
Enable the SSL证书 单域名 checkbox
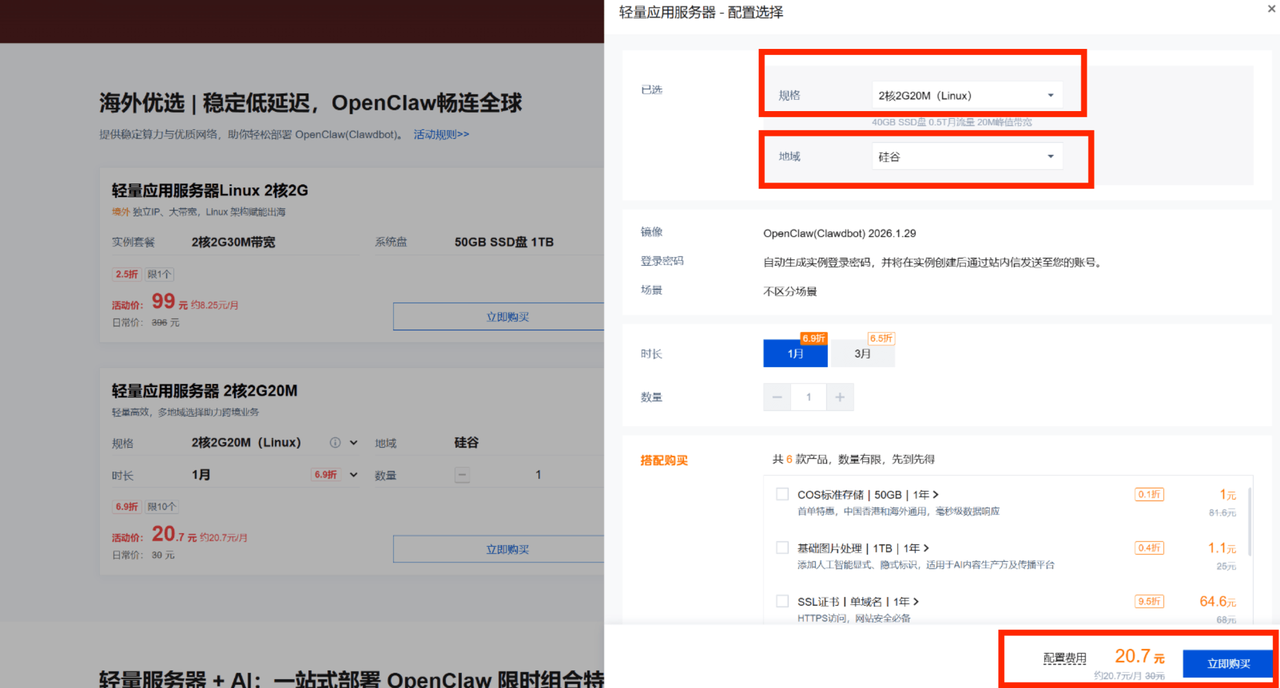pyautogui.click(x=782, y=601)
